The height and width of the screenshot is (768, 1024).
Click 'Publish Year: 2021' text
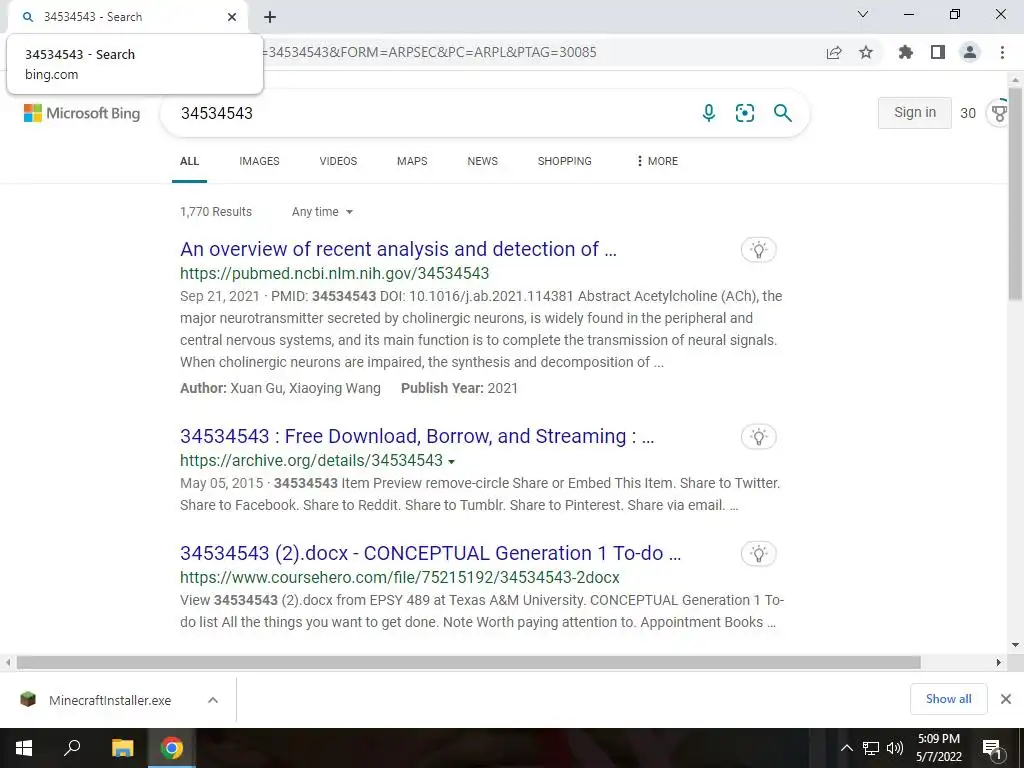[459, 388]
